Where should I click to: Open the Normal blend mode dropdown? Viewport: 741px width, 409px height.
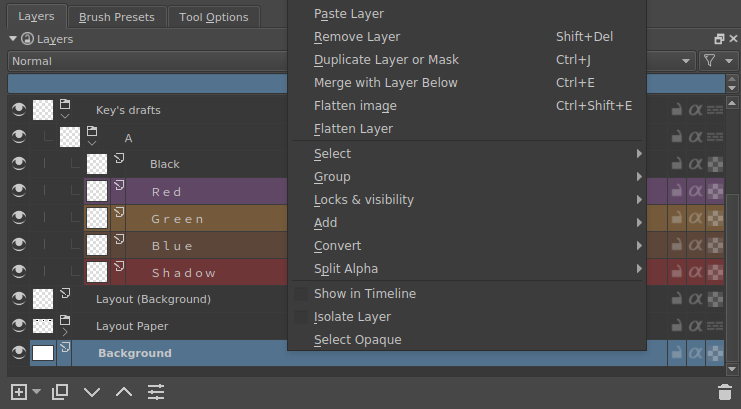150,61
